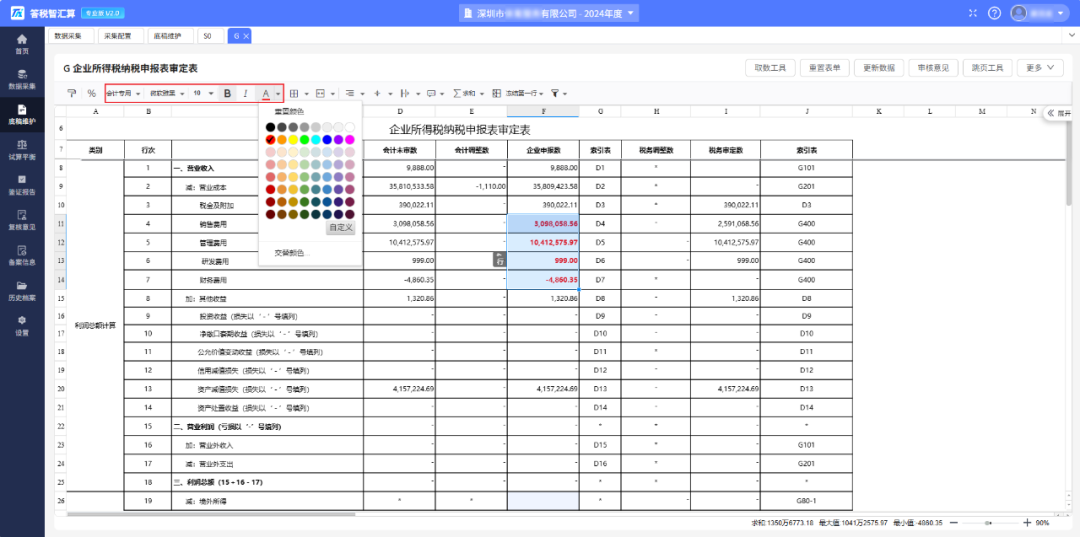The width and height of the screenshot is (1080, 537).
Task: Pick the magenta color swatch
Action: tap(349, 140)
